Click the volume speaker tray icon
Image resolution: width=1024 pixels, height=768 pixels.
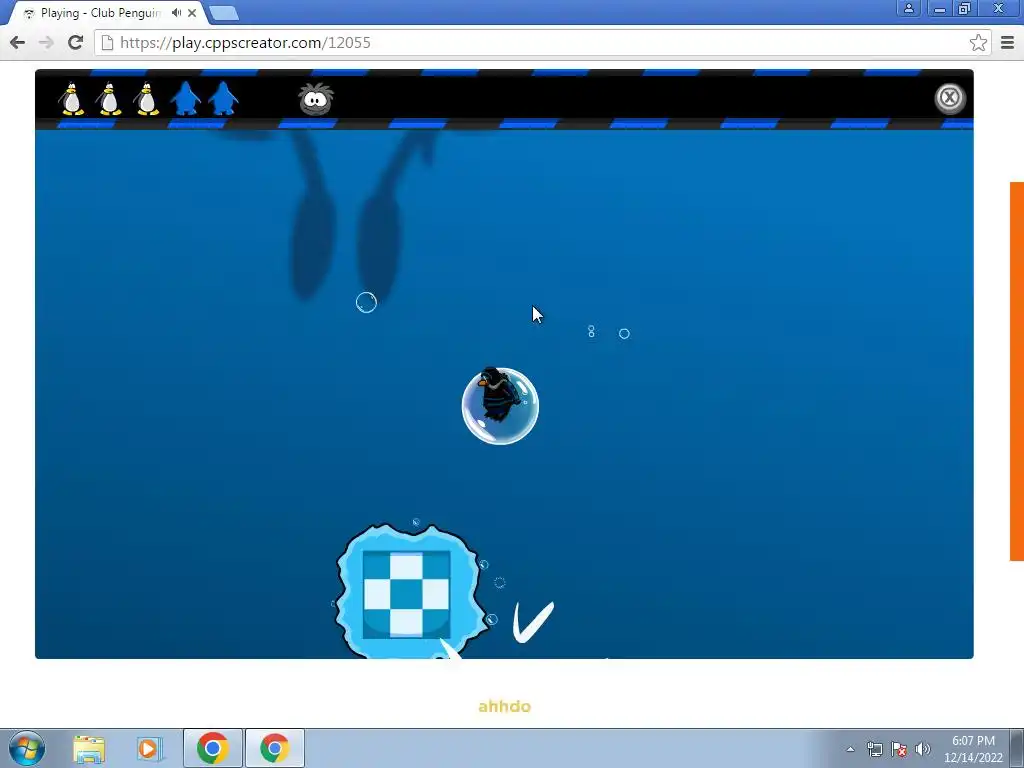[x=923, y=749]
